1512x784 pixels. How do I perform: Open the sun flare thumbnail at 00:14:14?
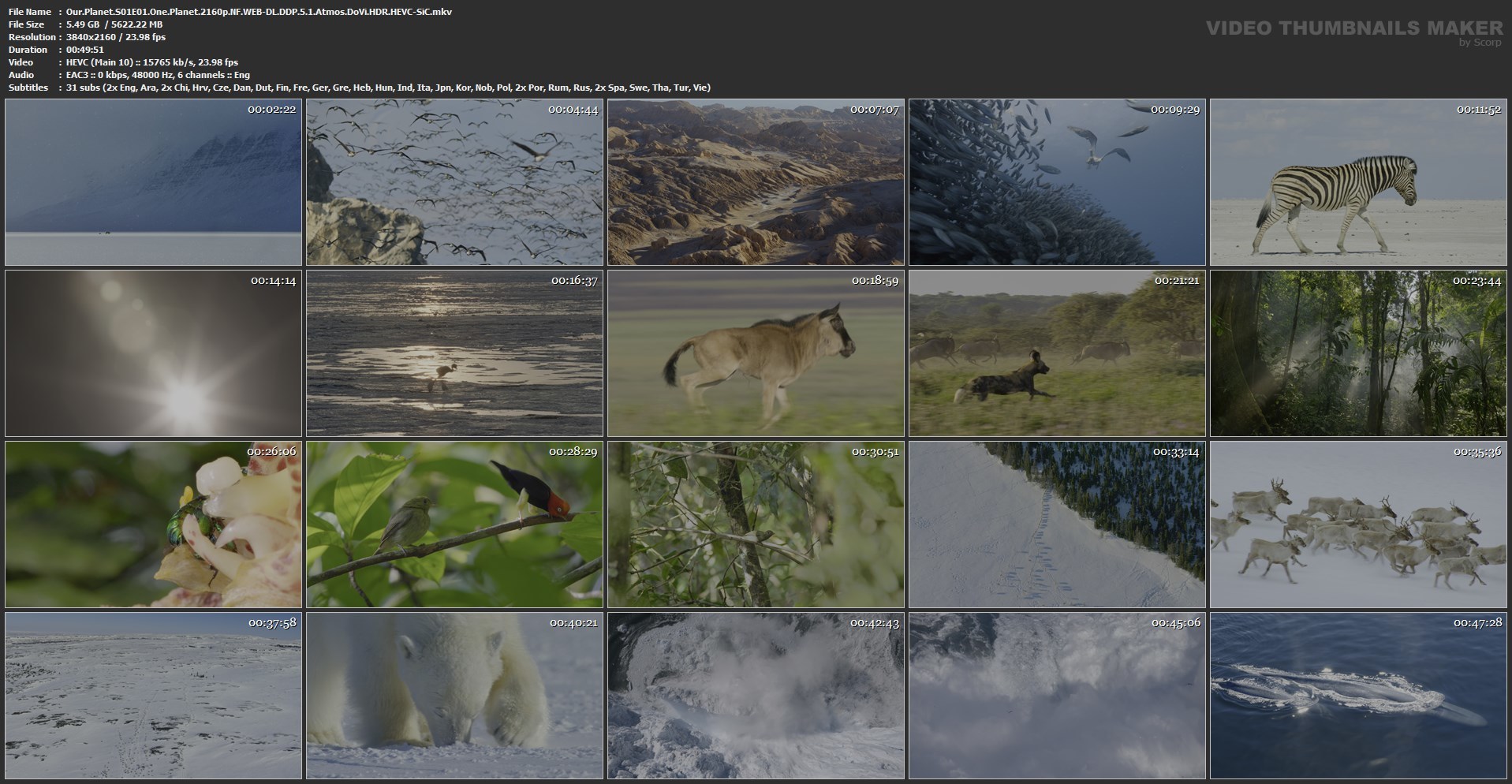(153, 353)
